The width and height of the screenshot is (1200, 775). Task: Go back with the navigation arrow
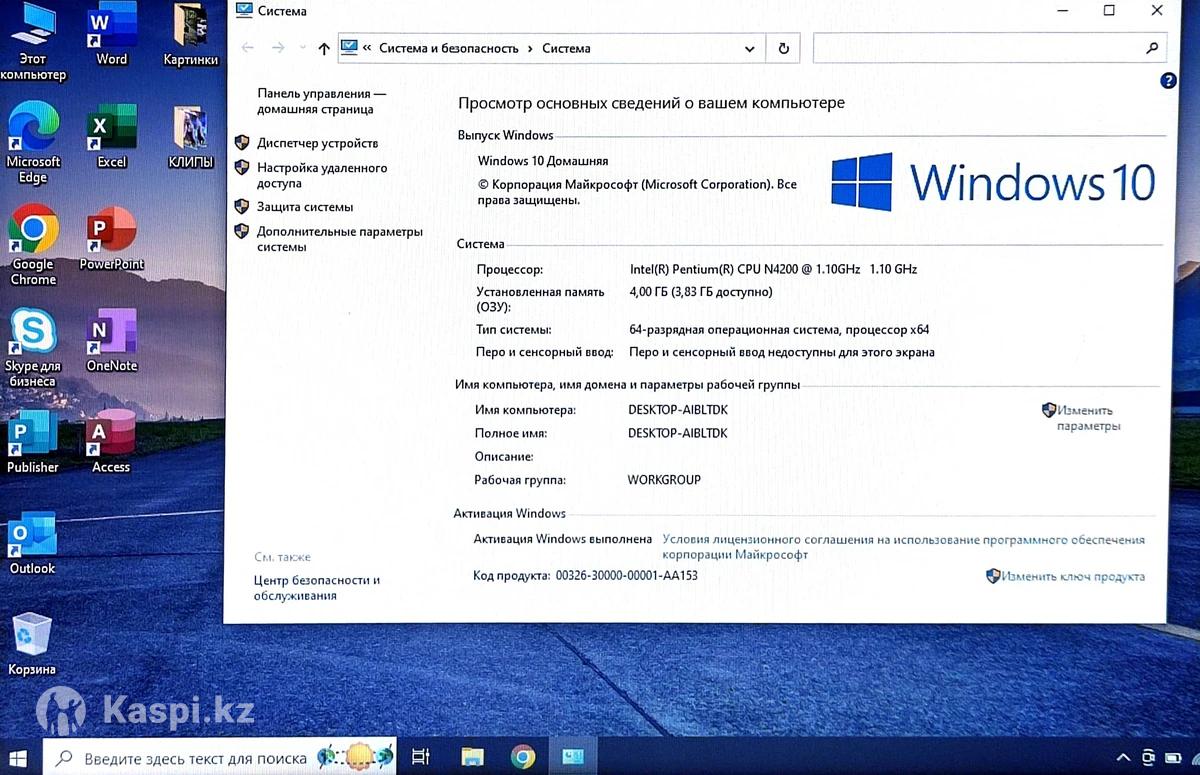[248, 48]
